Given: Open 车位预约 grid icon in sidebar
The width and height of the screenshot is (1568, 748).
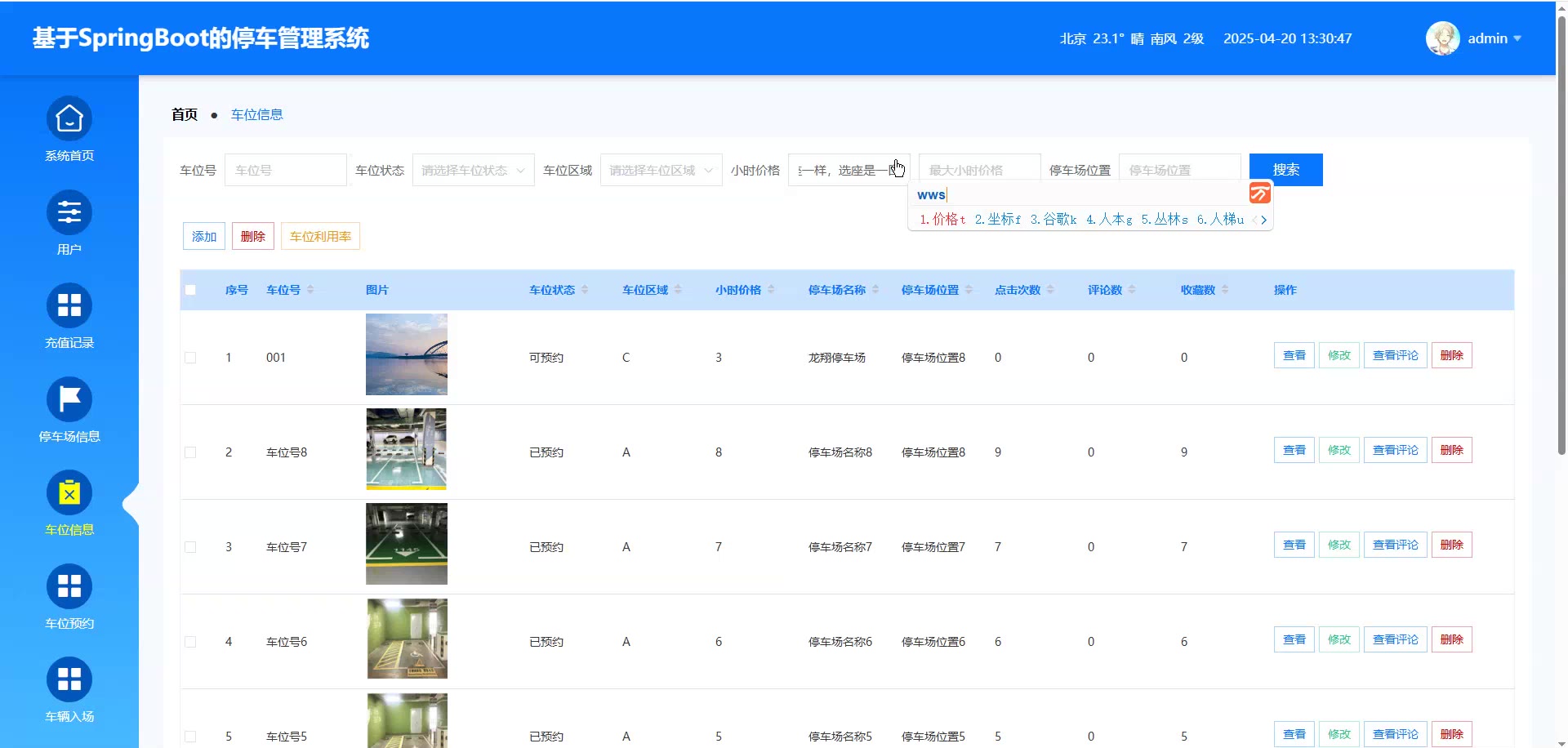Looking at the screenshot, I should (x=69, y=586).
